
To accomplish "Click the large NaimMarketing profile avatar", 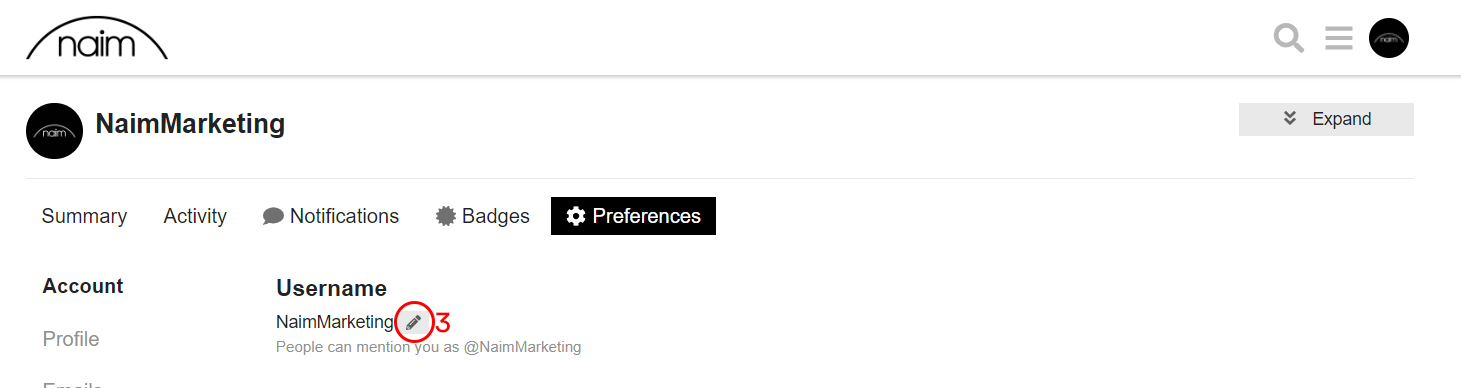I will [54, 131].
